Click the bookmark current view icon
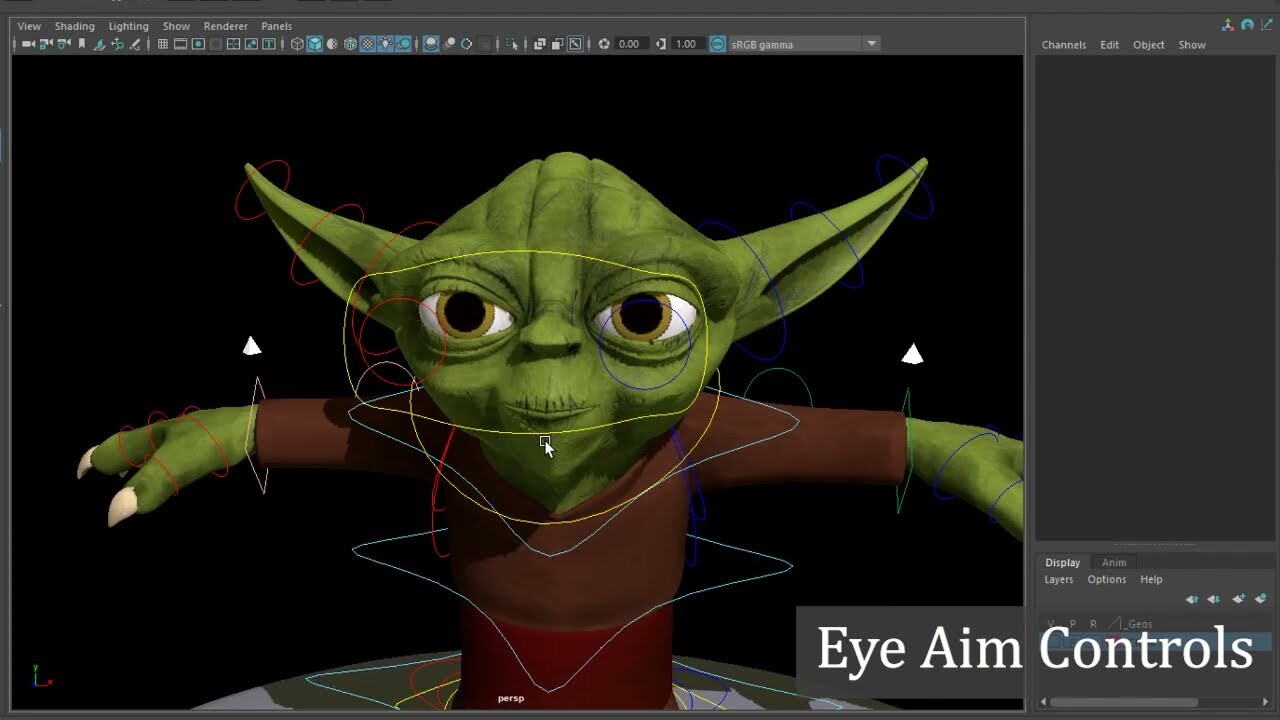Screen dimensions: 1280x720 click(82, 43)
